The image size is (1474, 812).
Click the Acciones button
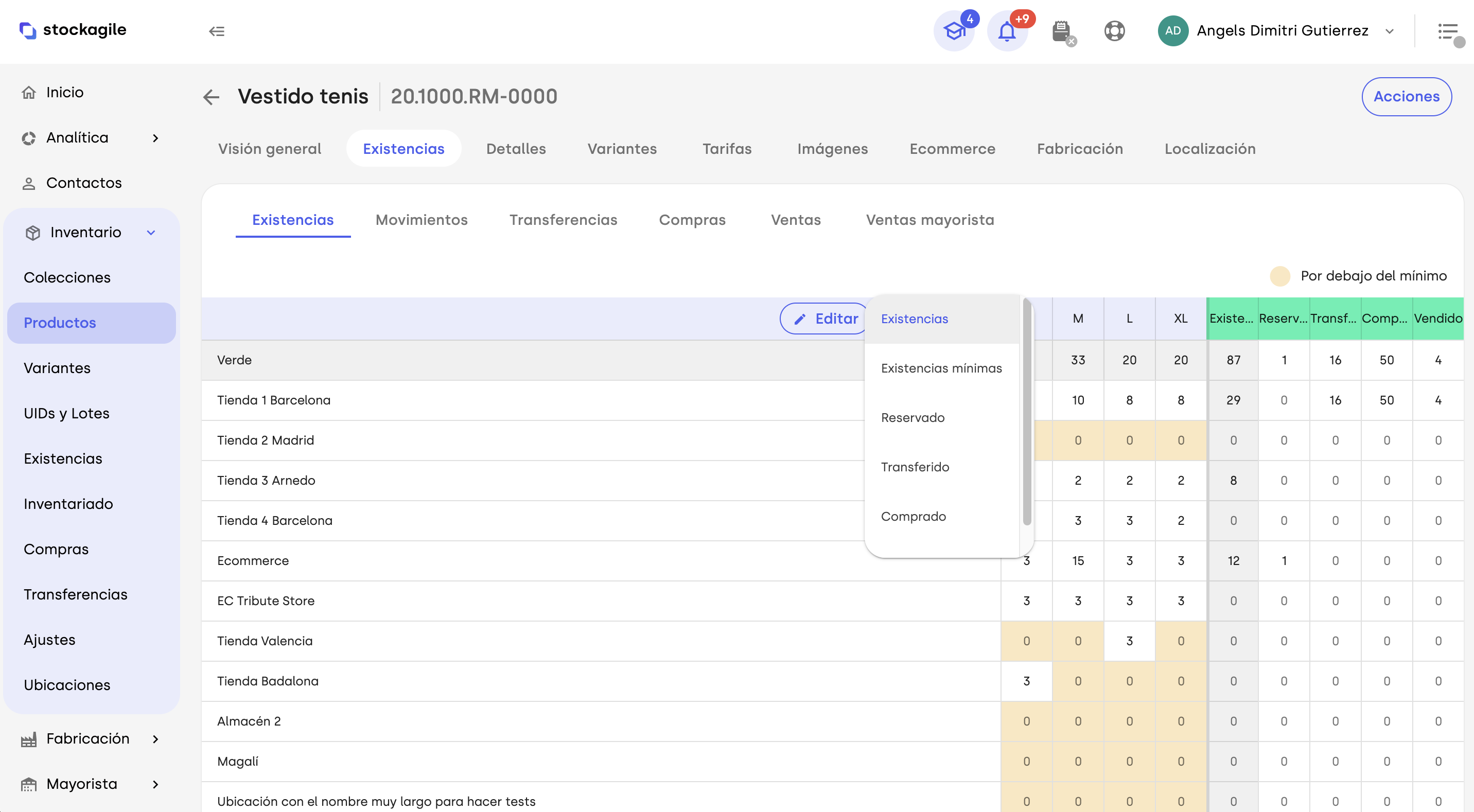pyautogui.click(x=1406, y=97)
